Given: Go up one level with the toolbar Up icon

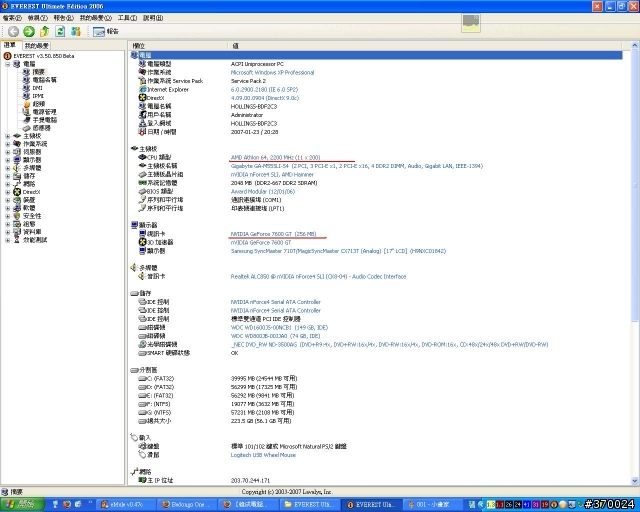Looking at the screenshot, I should [44, 31].
